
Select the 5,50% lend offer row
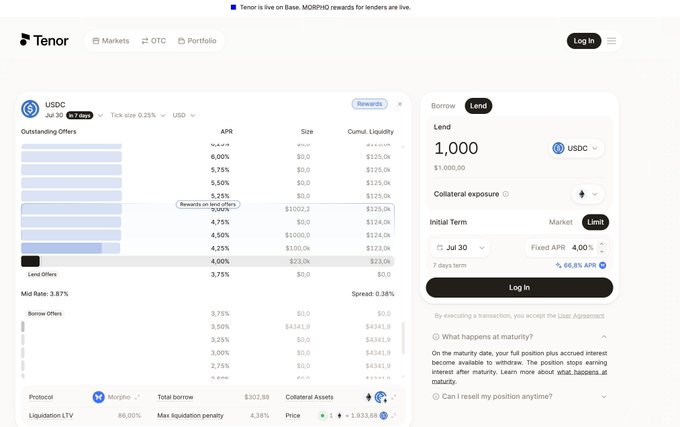point(208,183)
